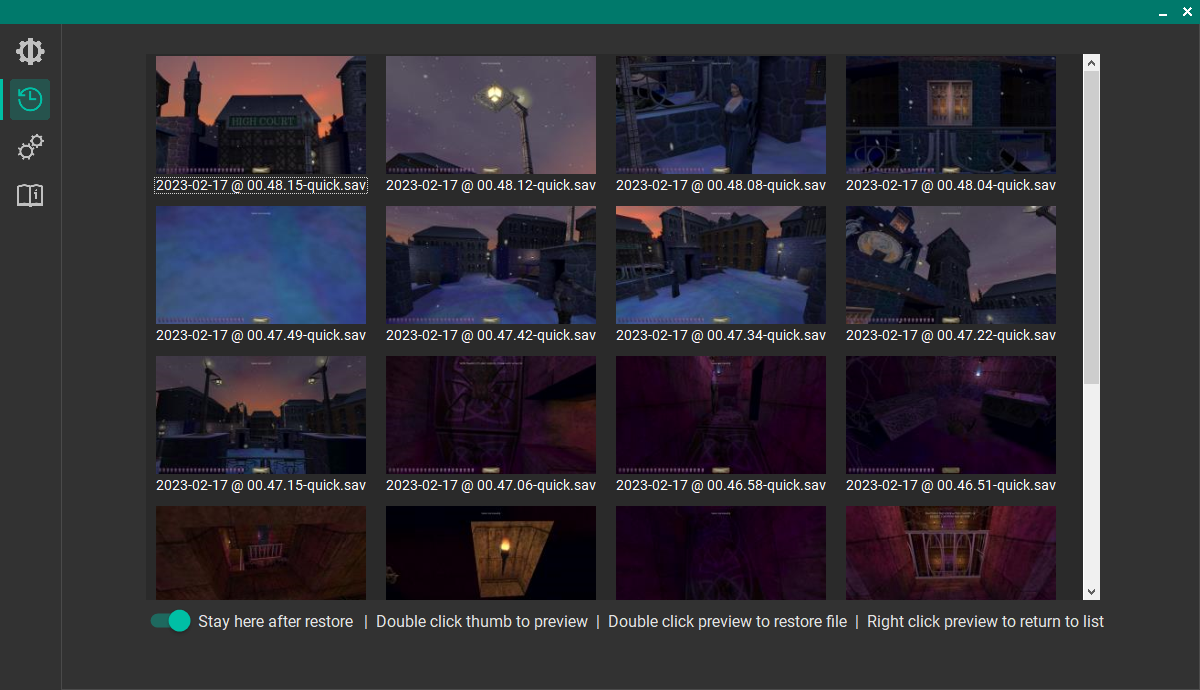Click filename label 2023-02-17 @ 00.47.49-quick.sav
This screenshot has height=690, width=1200.
(x=261, y=335)
